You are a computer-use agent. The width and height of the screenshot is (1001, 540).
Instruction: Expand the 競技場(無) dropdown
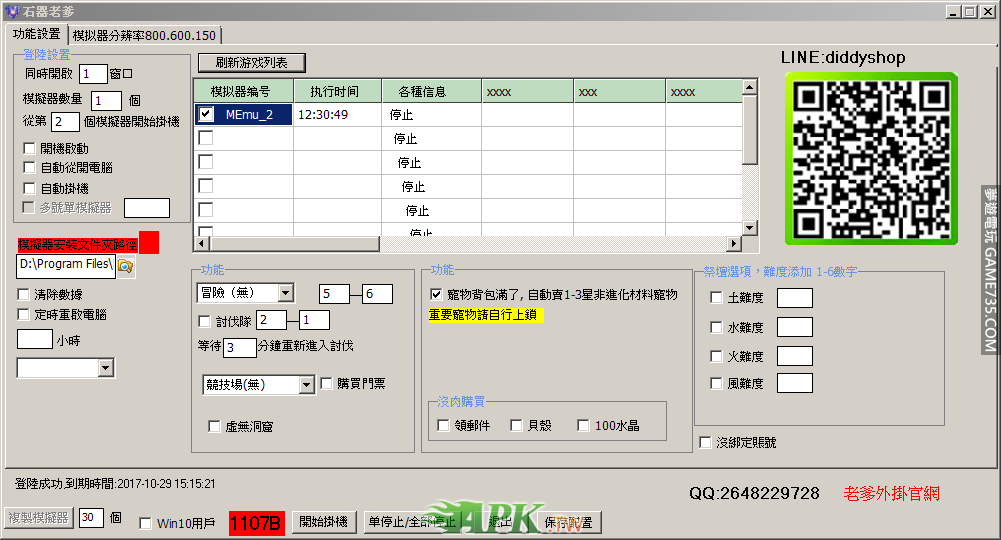tap(307, 385)
